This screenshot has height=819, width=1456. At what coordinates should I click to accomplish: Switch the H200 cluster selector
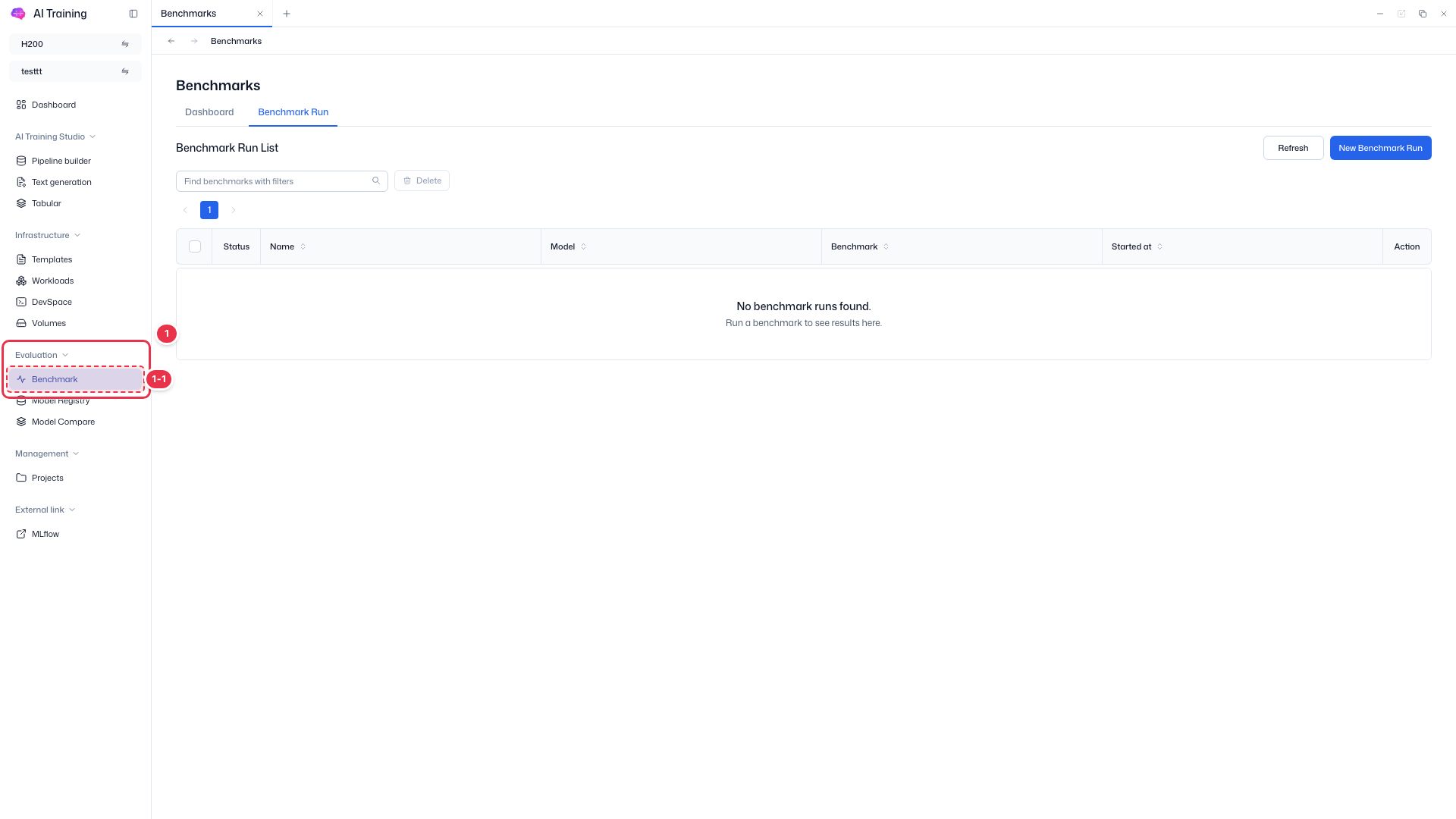point(75,44)
